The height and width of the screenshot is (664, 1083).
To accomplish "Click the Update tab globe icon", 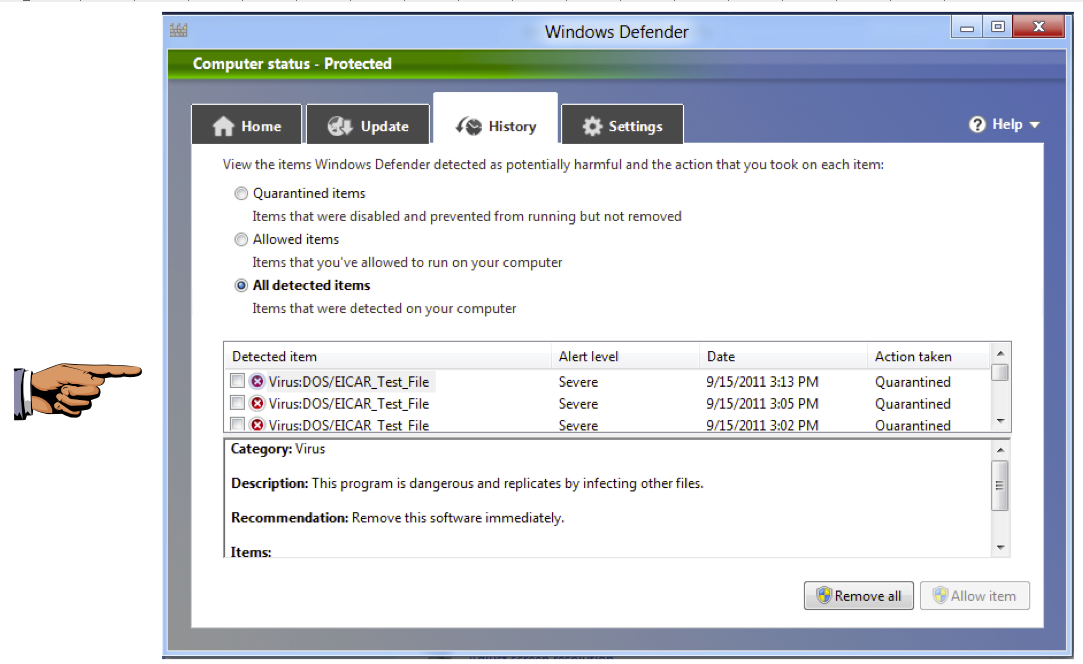I will click(x=341, y=127).
